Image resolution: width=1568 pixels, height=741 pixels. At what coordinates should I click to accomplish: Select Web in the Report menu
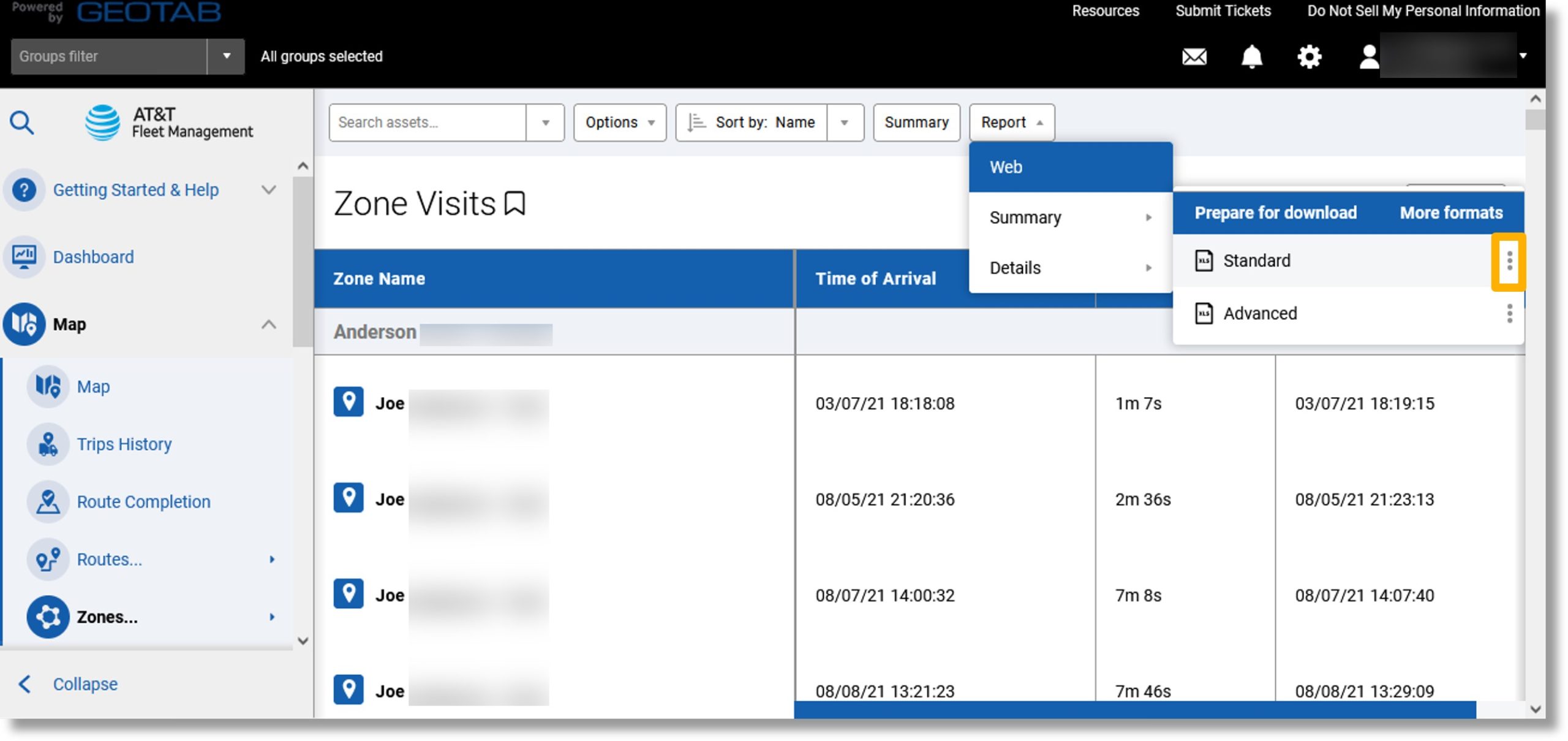[1071, 167]
